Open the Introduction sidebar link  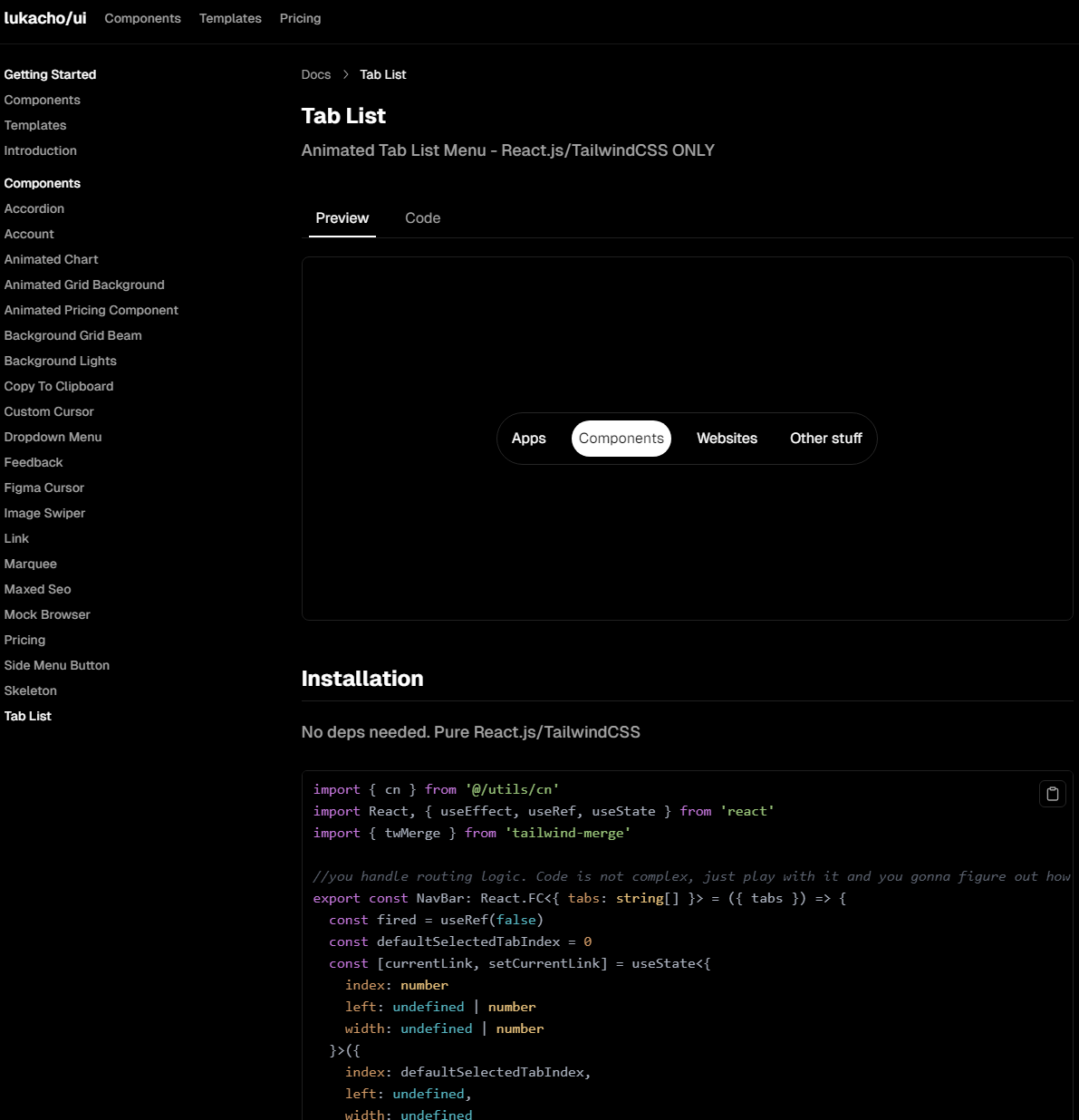(41, 150)
